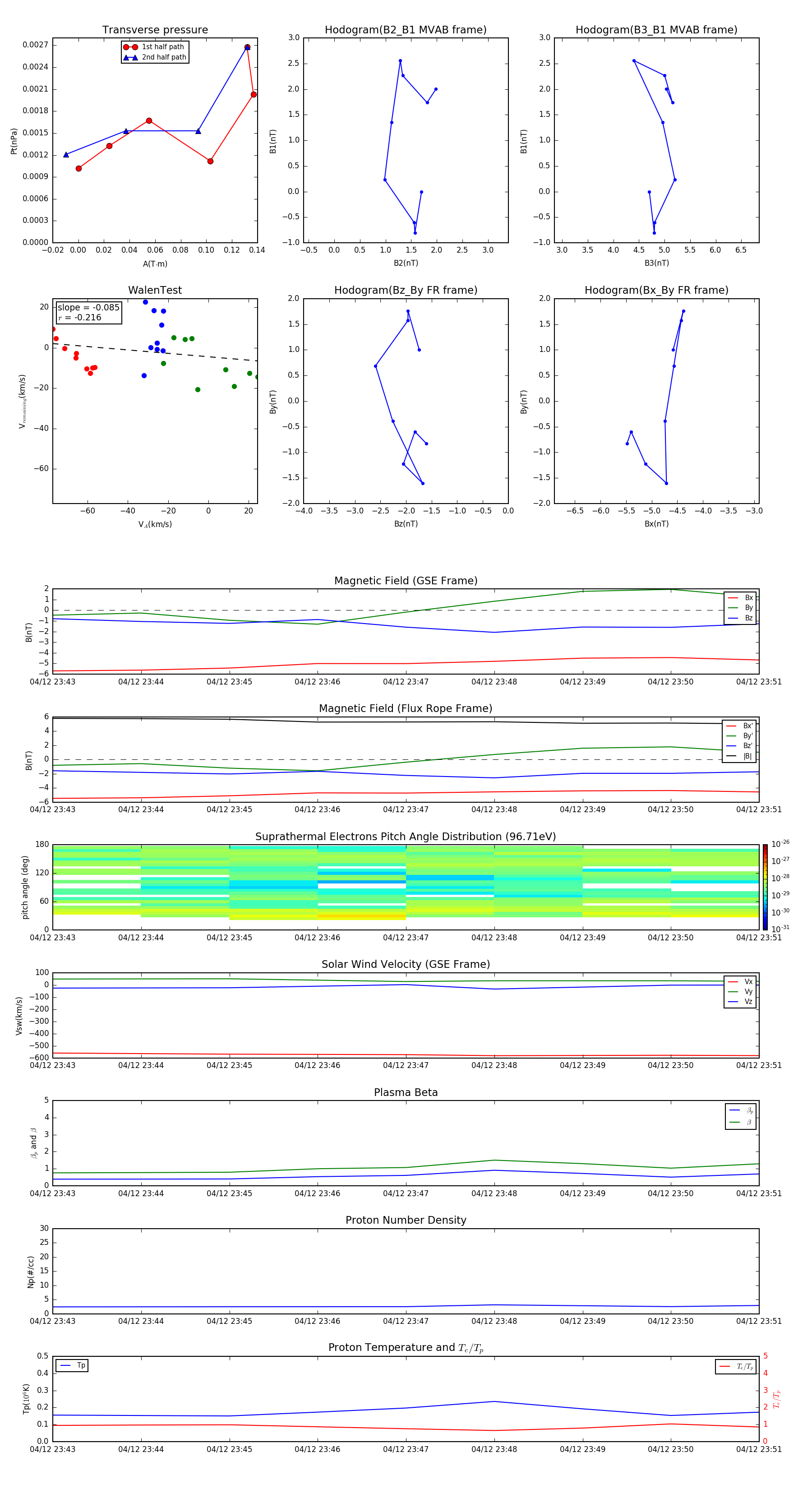Viewport: 812px width, 1489px height.
Task: Click the 'Vsw(km/s)' y-axis label
Action: (19, 1015)
